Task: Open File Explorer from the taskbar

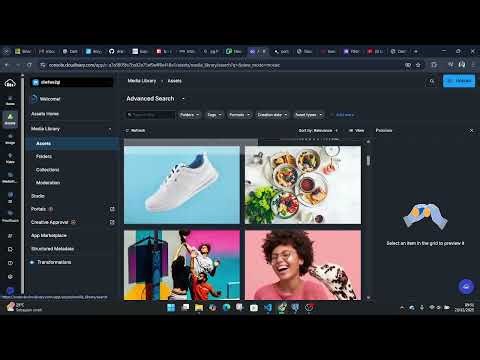Action: coord(199,307)
